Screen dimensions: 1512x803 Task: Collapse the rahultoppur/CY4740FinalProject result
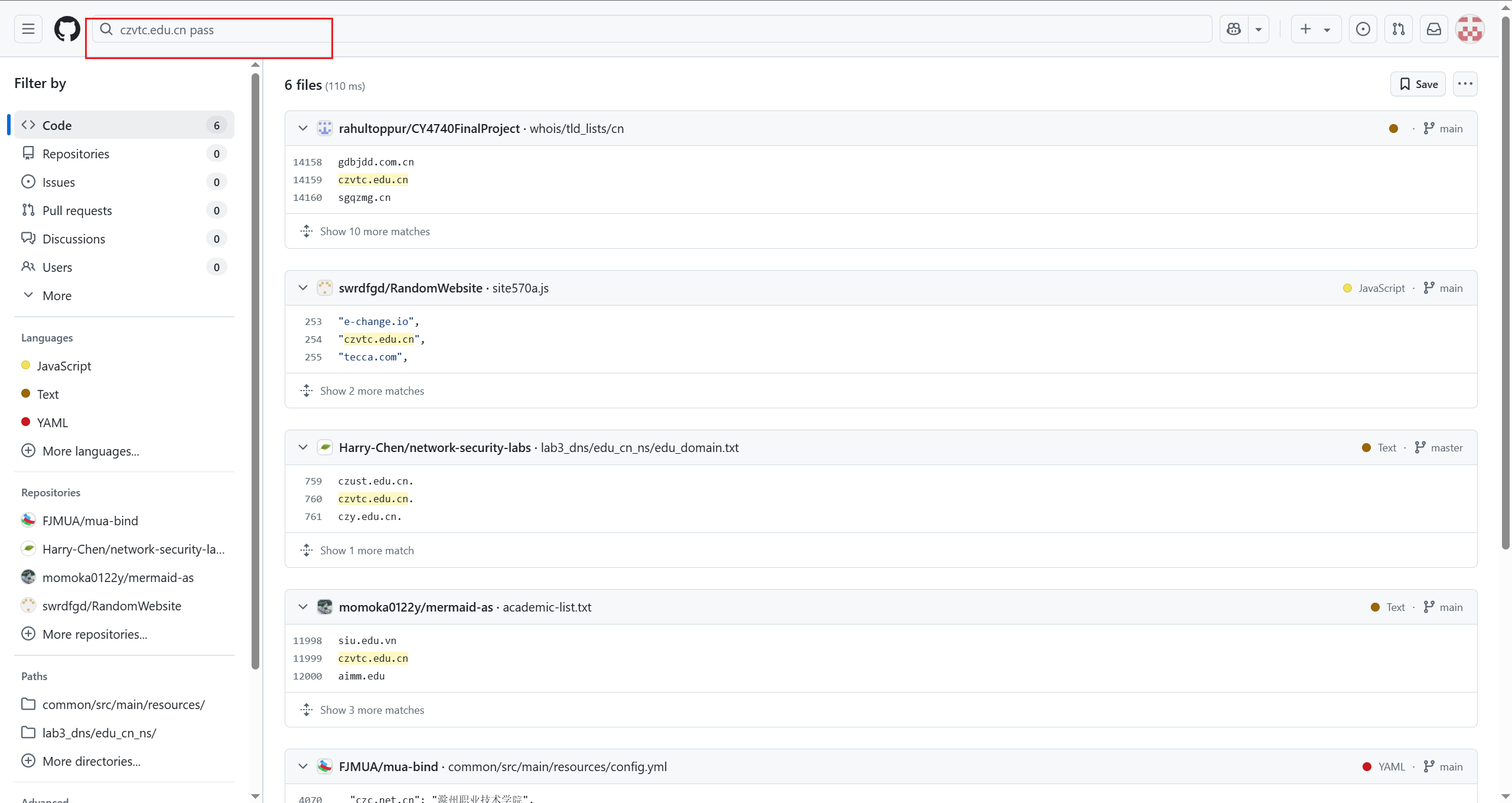(303, 128)
